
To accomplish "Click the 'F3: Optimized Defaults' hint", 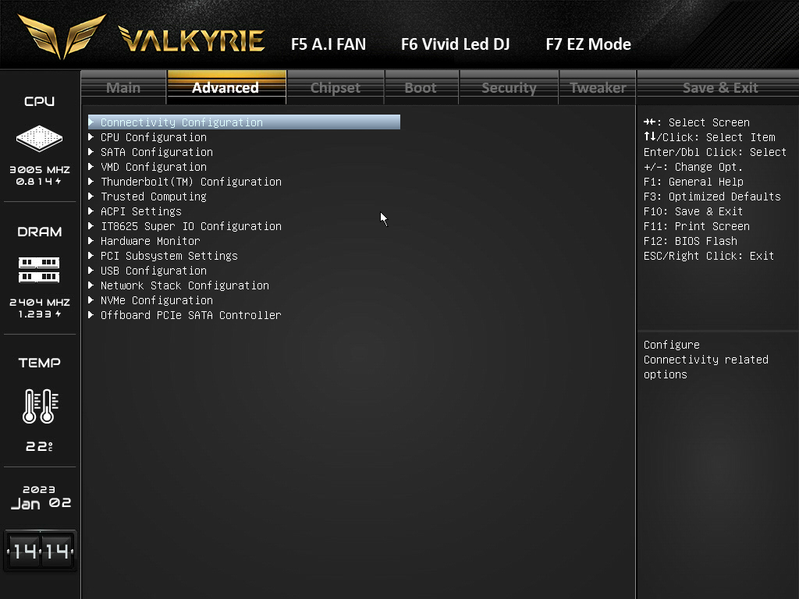I will tap(712, 197).
